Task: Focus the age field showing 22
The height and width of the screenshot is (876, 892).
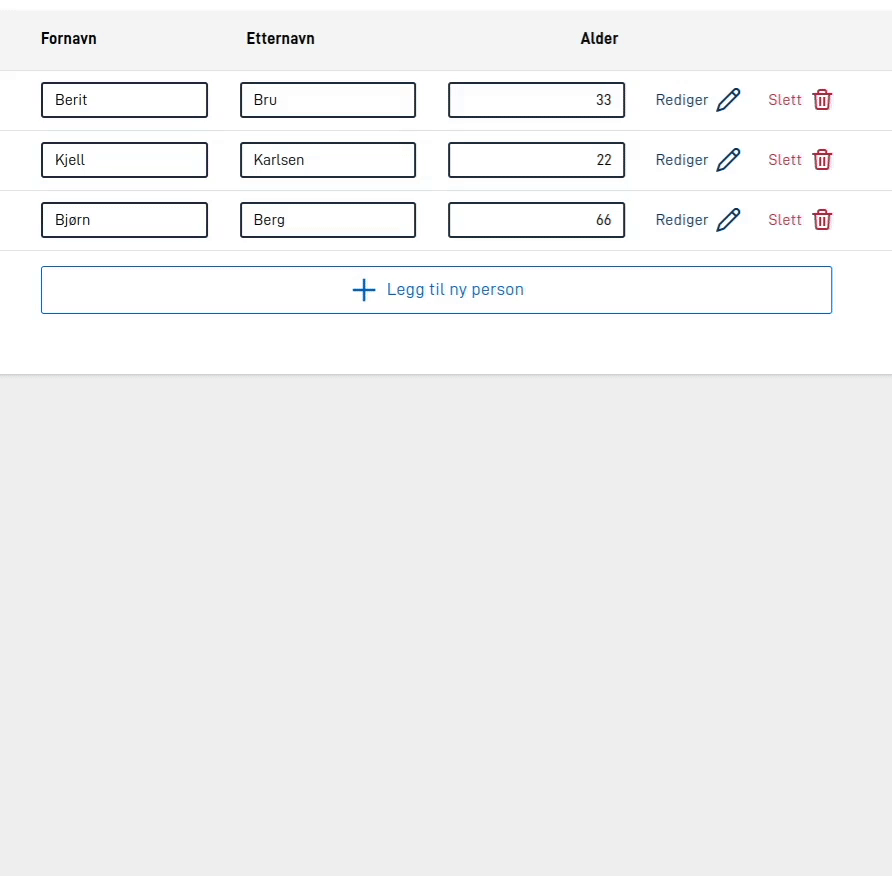Action: tap(536, 160)
